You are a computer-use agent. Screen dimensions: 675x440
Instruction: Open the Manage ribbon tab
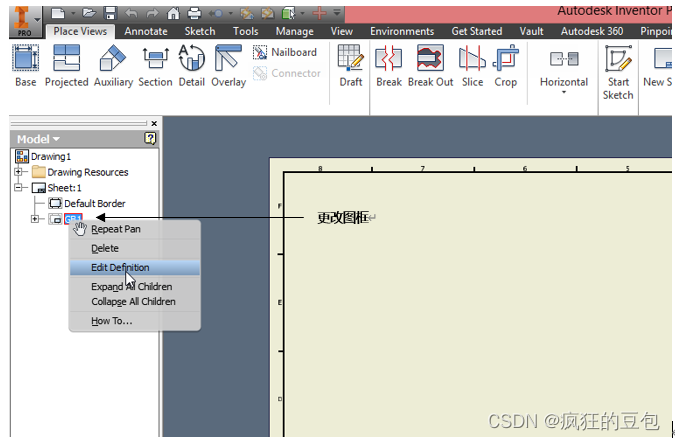pyautogui.click(x=294, y=31)
